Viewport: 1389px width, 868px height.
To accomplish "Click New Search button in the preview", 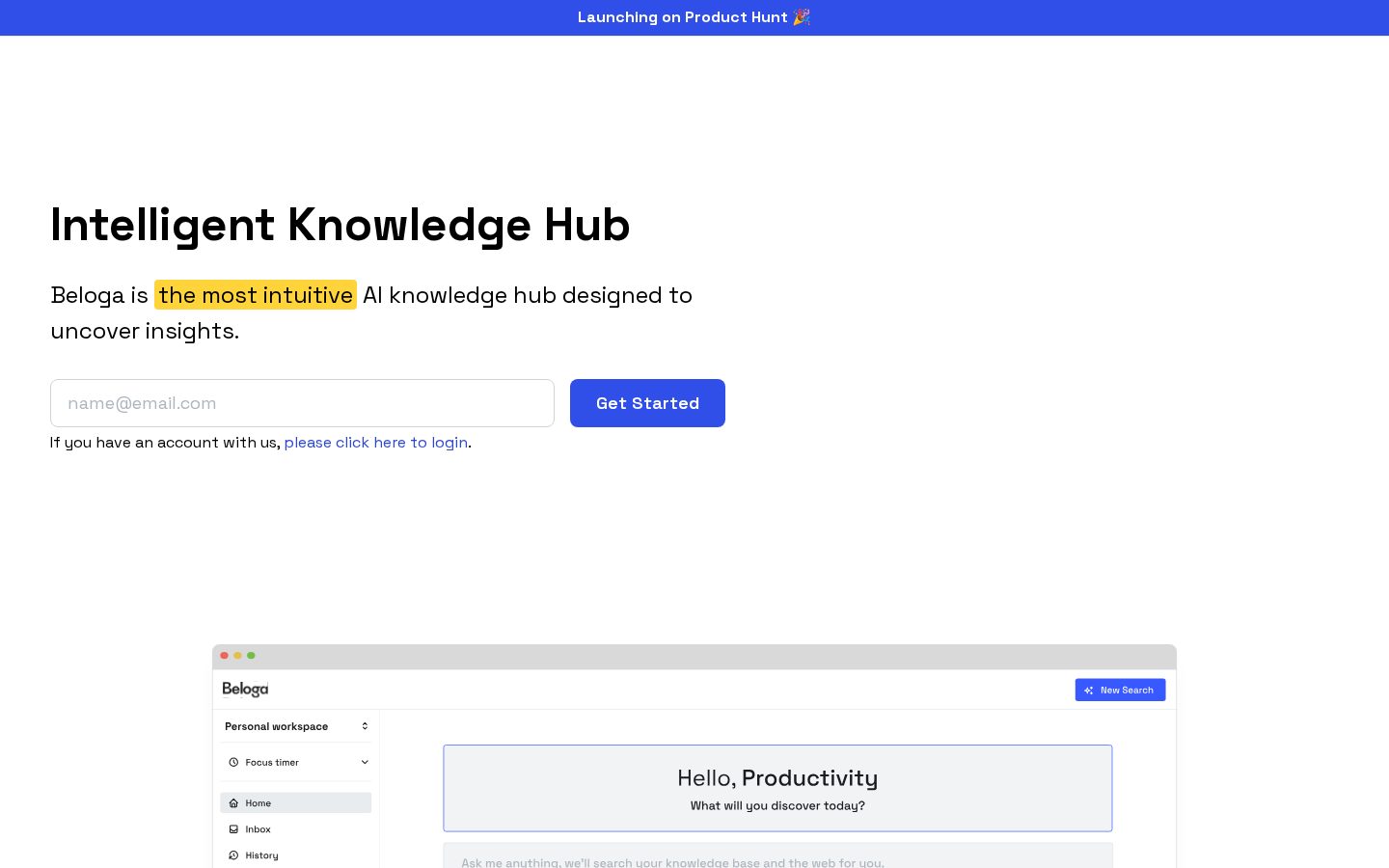I will [x=1120, y=690].
